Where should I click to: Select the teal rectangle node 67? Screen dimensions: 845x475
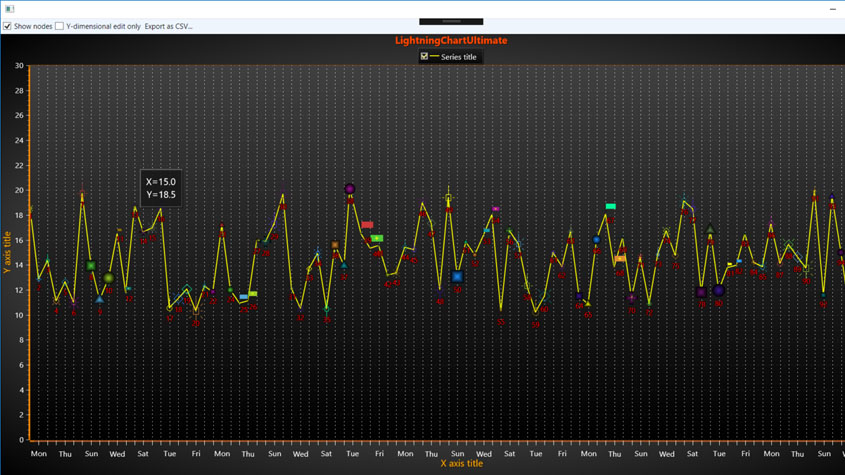610,207
